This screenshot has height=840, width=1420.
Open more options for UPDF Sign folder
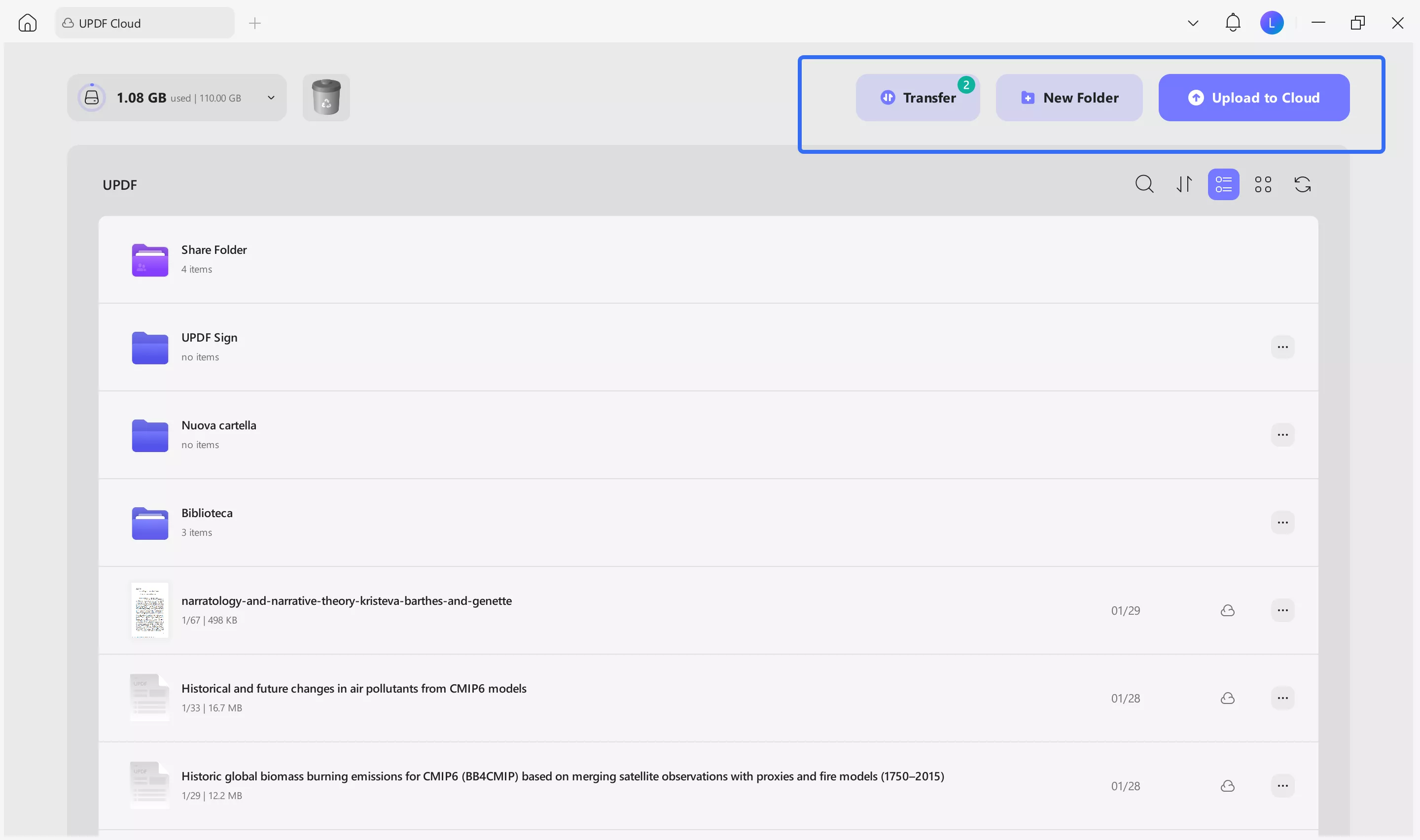point(1282,347)
